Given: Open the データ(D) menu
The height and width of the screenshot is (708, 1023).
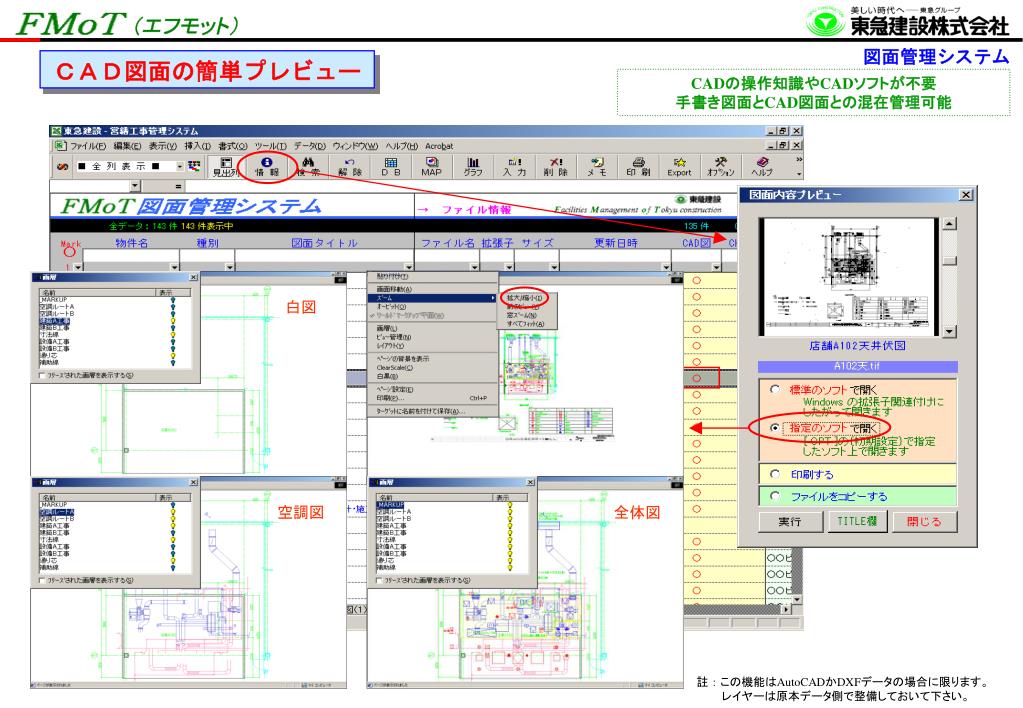Looking at the screenshot, I should [310, 146].
